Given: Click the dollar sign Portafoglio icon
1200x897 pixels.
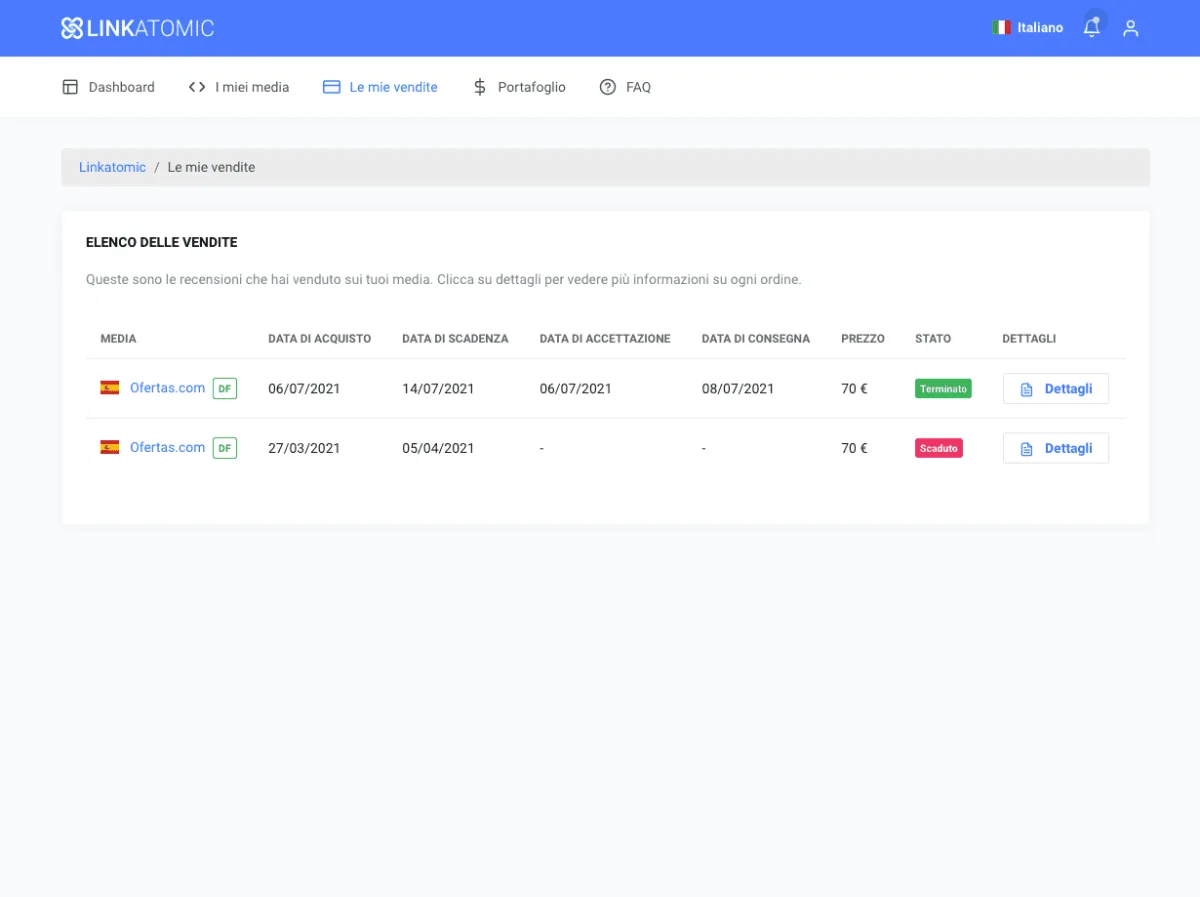Looking at the screenshot, I should (480, 87).
